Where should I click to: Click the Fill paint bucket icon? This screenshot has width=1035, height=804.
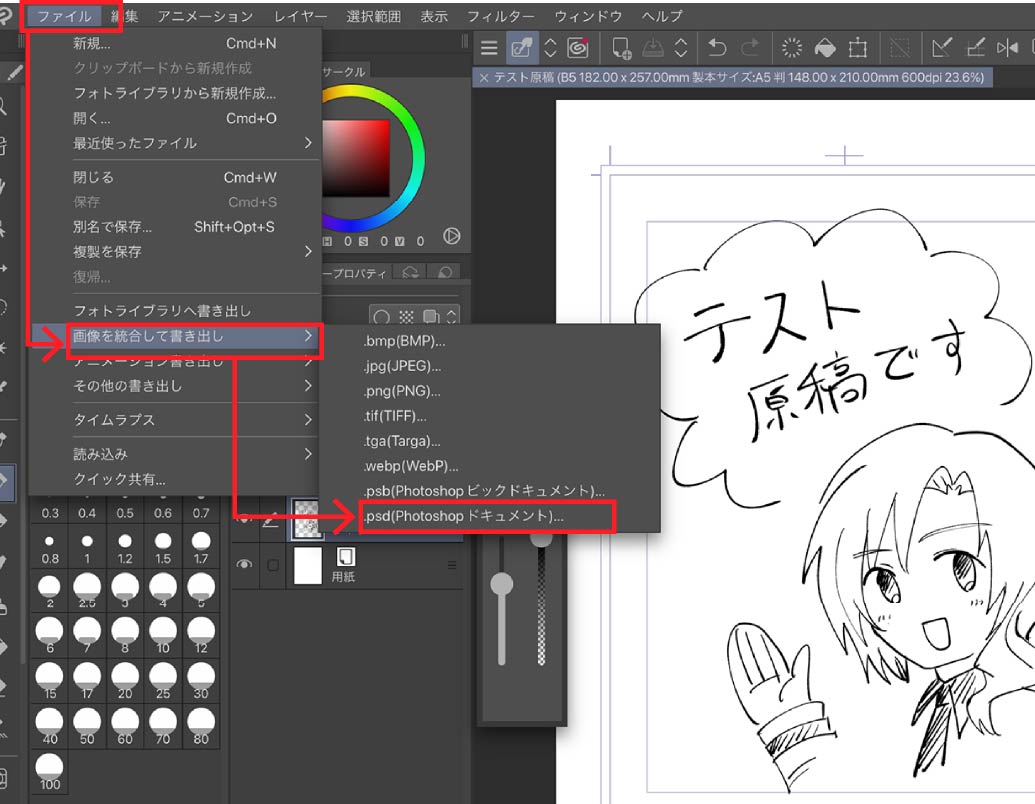click(x=825, y=47)
